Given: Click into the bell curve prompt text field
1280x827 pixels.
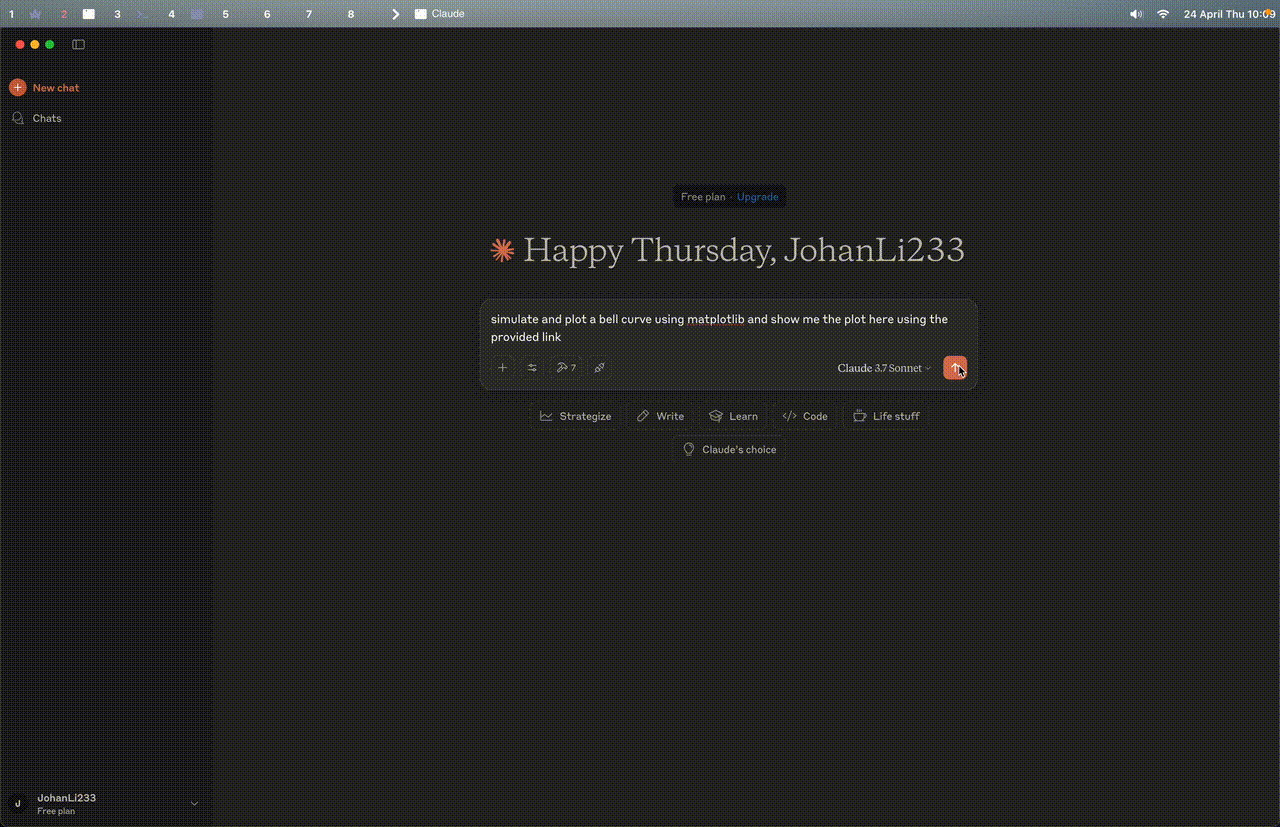Looking at the screenshot, I should point(728,328).
